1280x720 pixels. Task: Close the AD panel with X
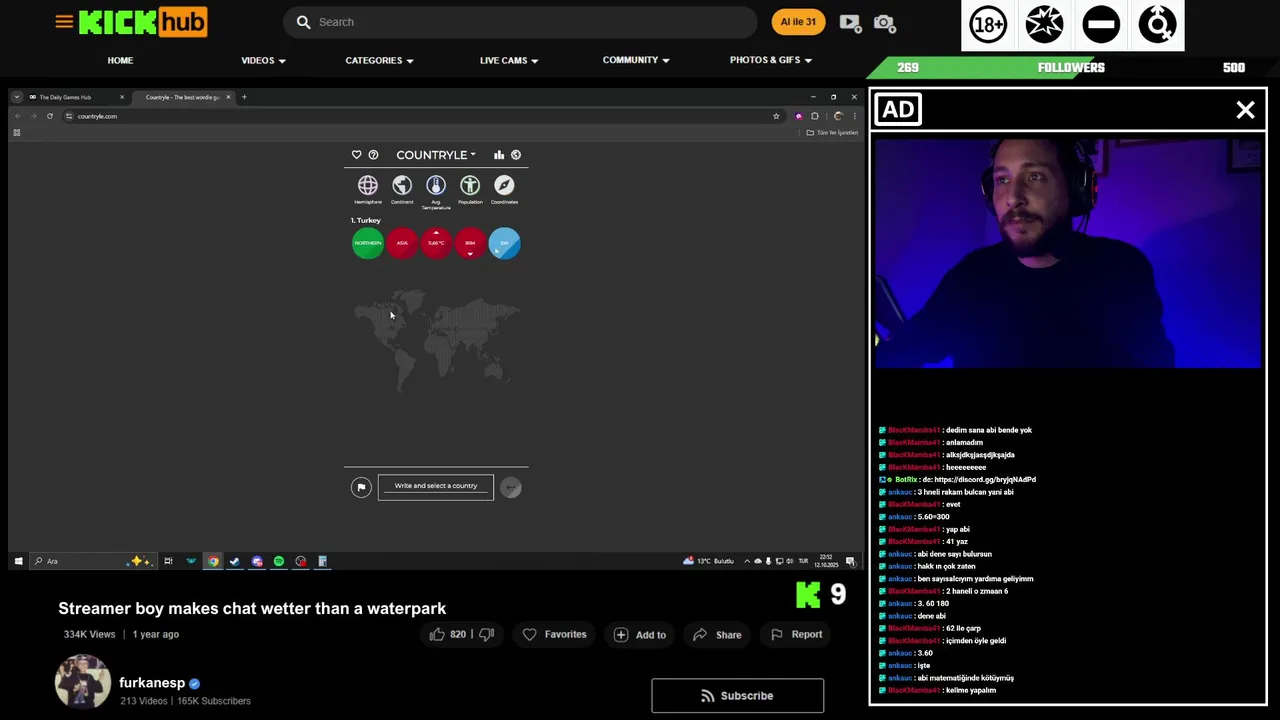coord(1245,110)
